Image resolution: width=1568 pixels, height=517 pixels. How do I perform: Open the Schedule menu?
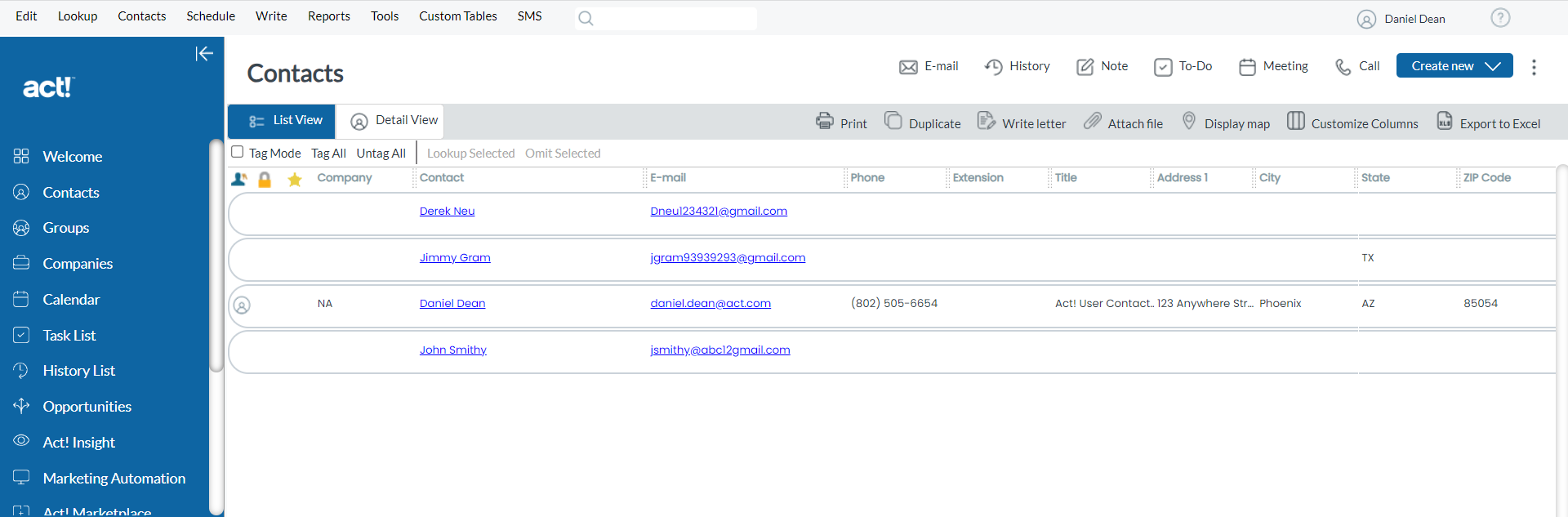click(x=211, y=16)
